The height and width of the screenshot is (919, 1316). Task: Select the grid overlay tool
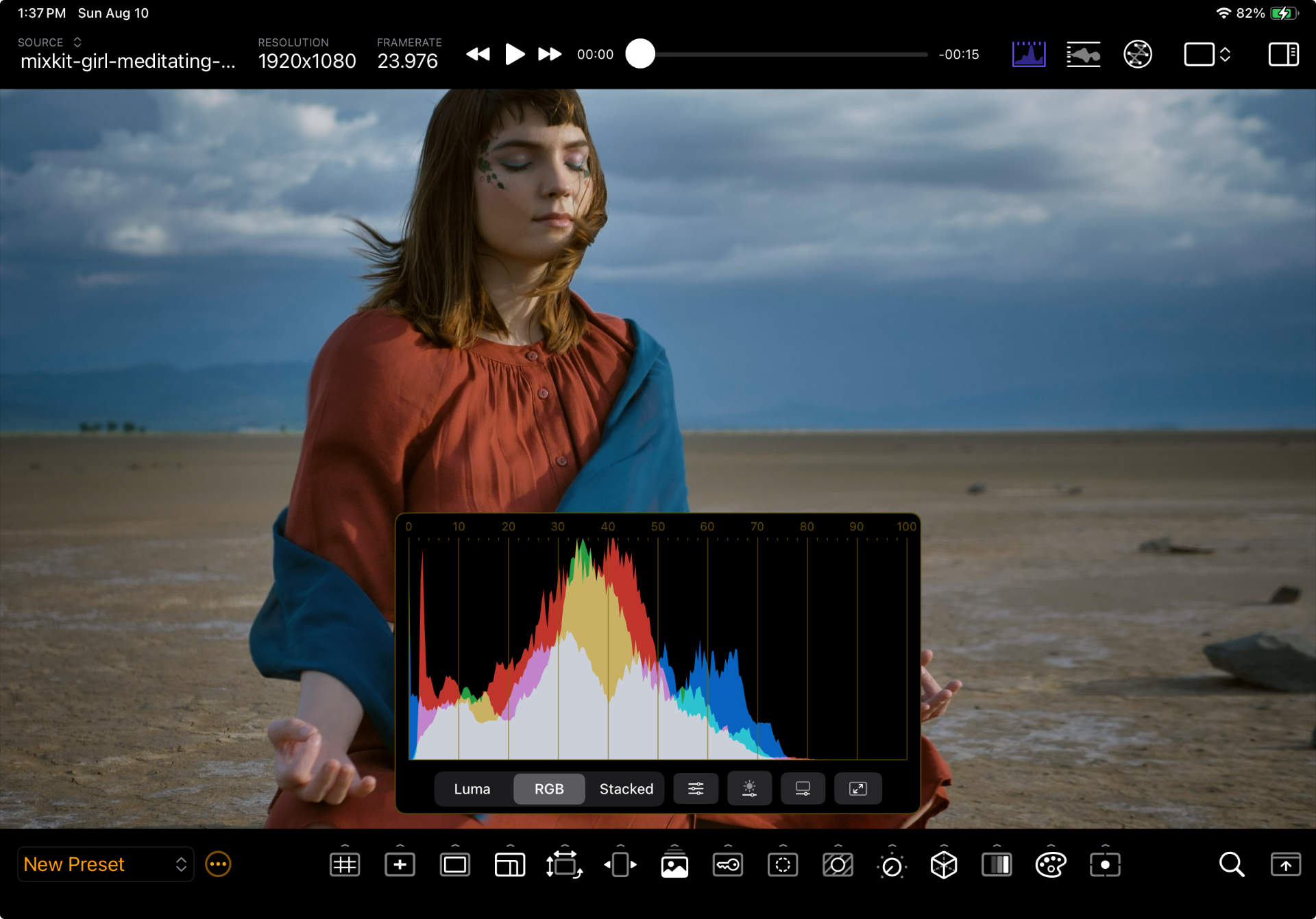[x=344, y=865]
